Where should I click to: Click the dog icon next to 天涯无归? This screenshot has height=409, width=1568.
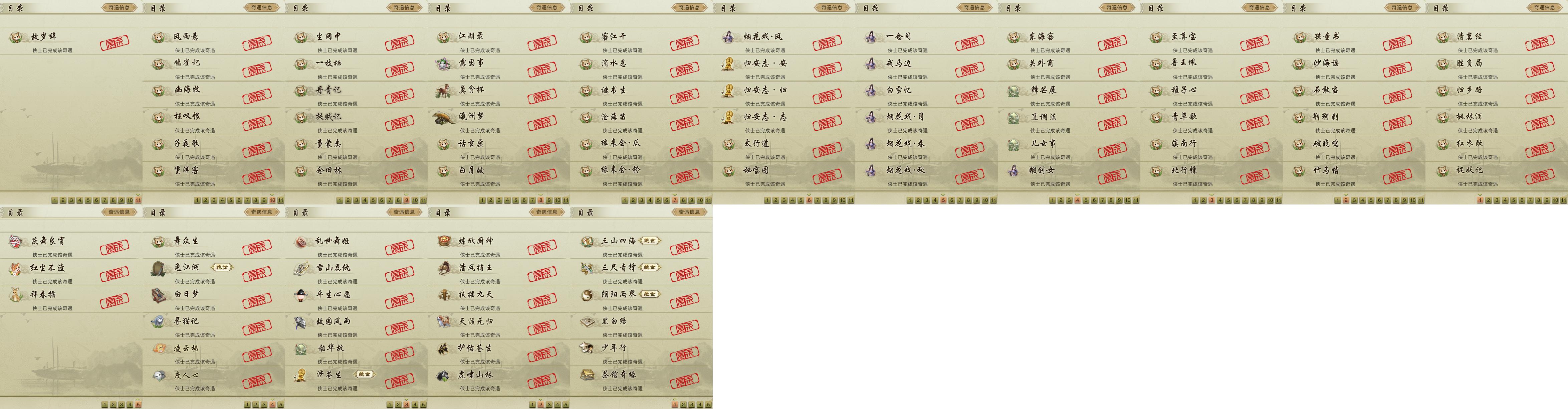(444, 321)
